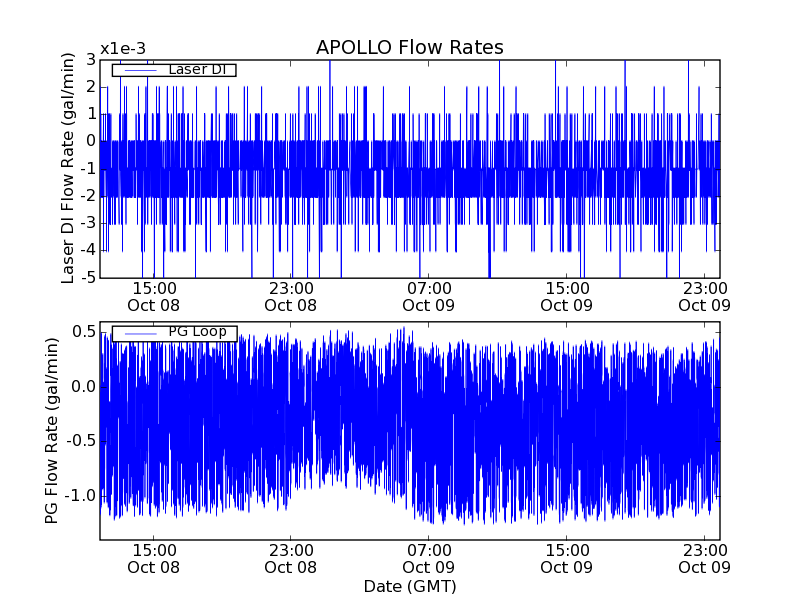Select the Laser DI legend entry
This screenshot has height=600, width=800.
pos(195,69)
